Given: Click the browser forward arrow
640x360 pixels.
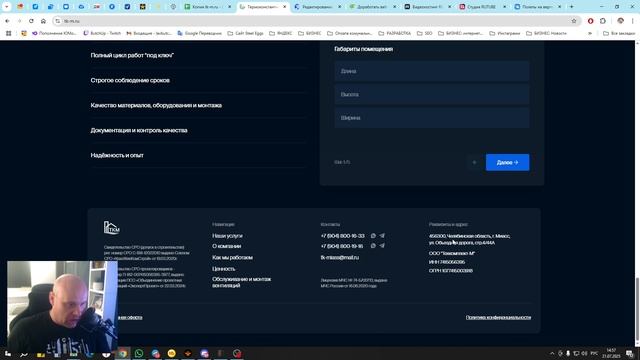Looking at the screenshot, I should (19, 21).
